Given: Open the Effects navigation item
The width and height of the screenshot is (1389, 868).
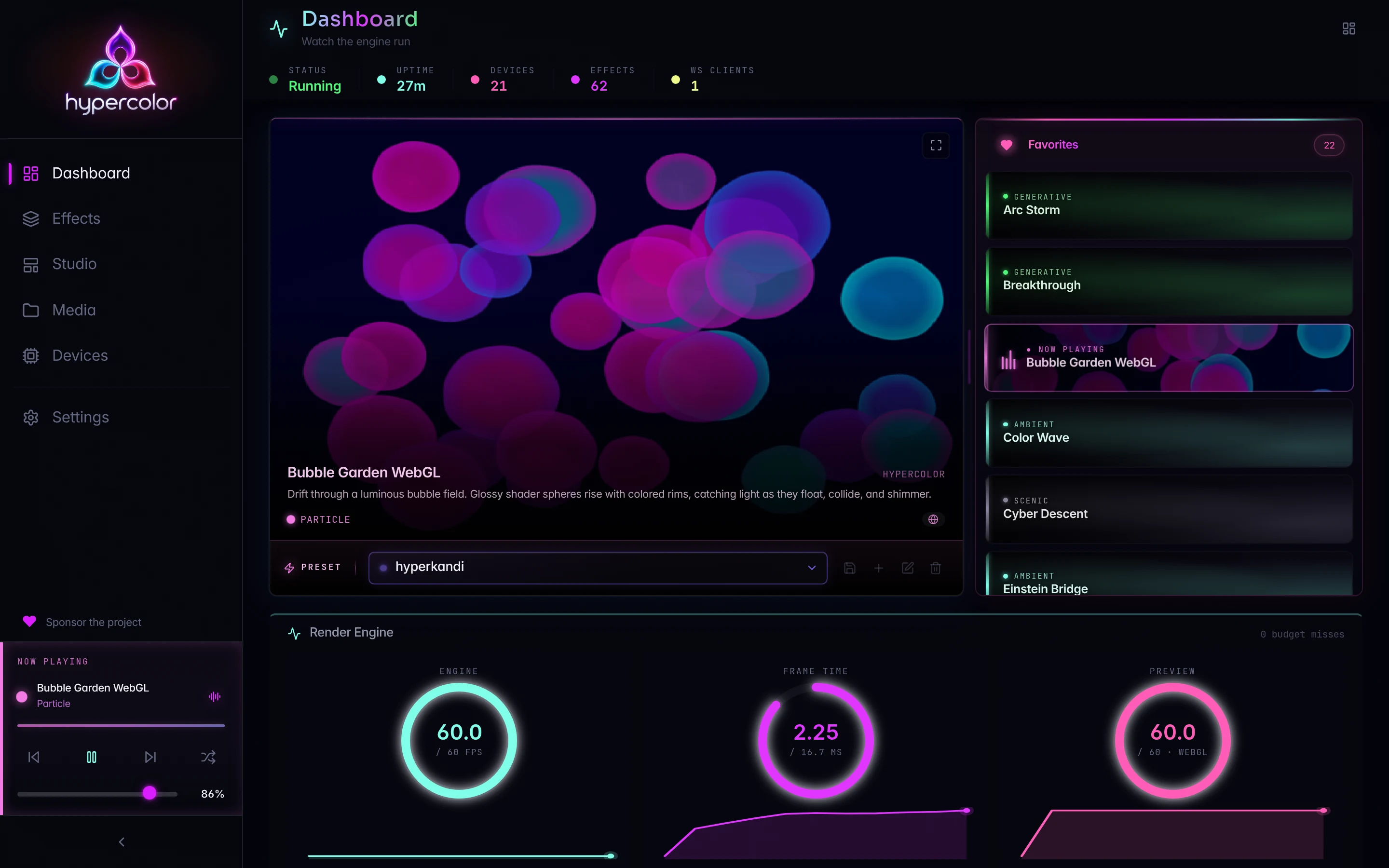Looking at the screenshot, I should 121,219.
